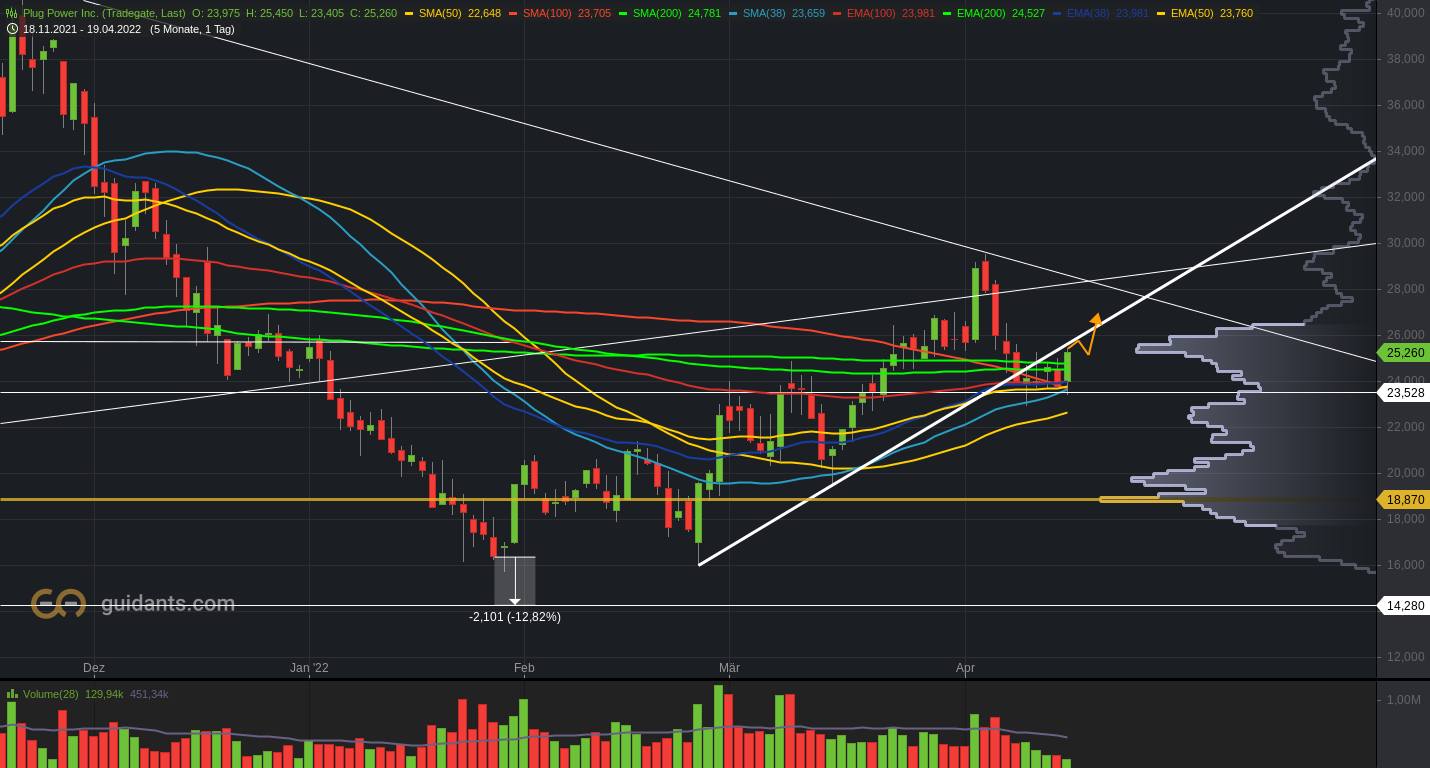Select the EMA(38) indicator label
Viewport: 1430px width, 768px height.
(1088, 13)
